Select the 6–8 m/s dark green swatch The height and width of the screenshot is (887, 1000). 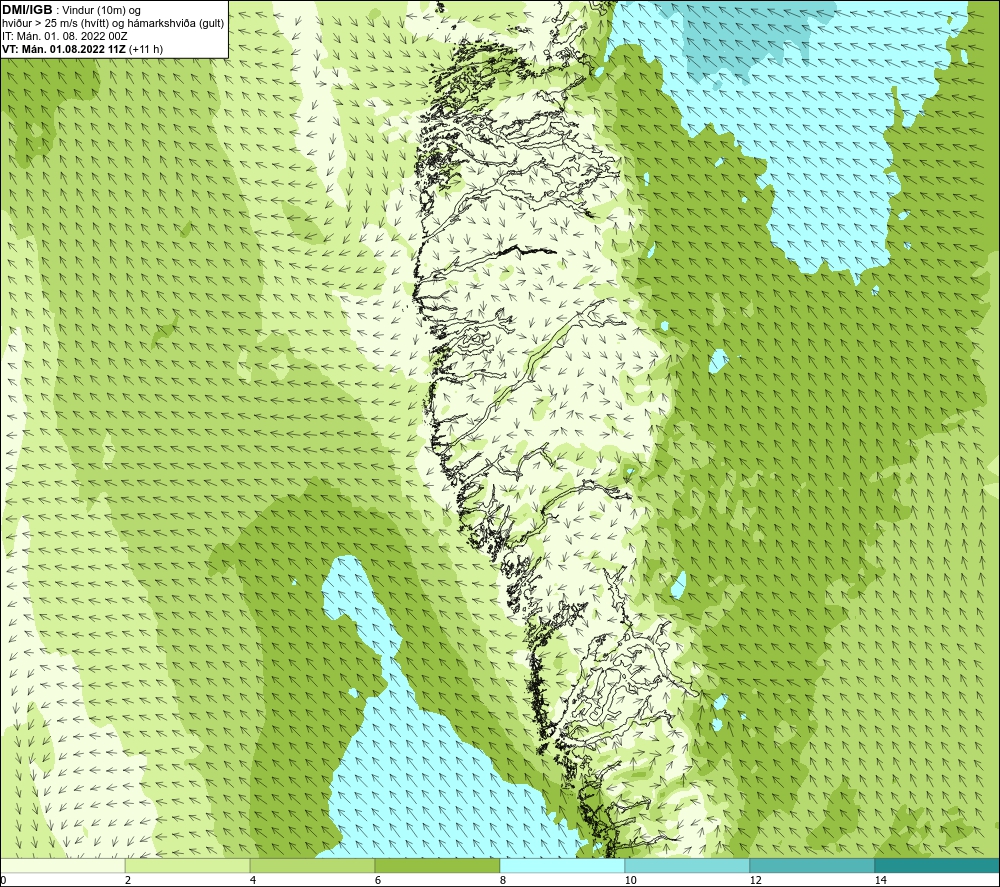click(x=438, y=866)
